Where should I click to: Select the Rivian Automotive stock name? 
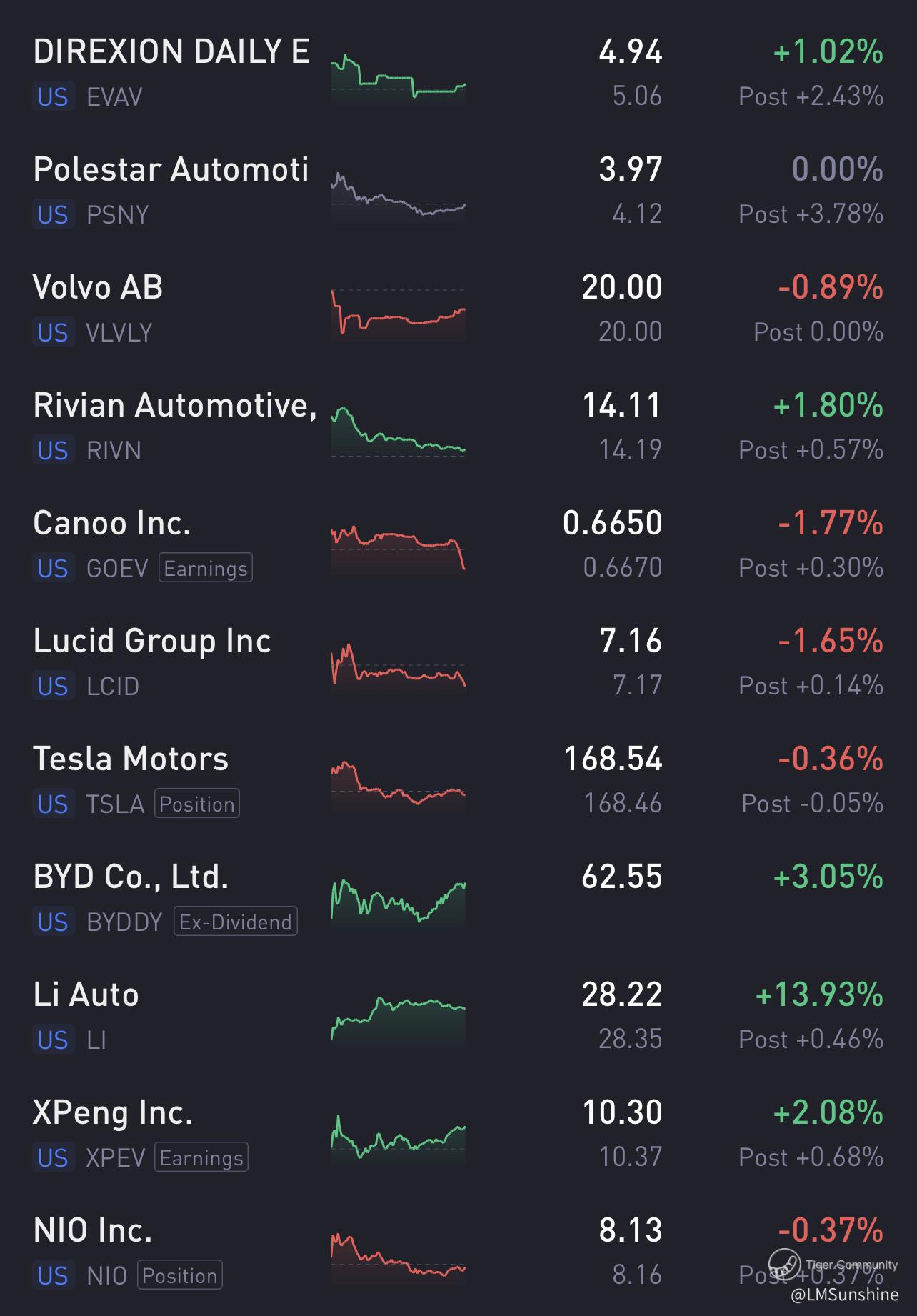coord(174,405)
